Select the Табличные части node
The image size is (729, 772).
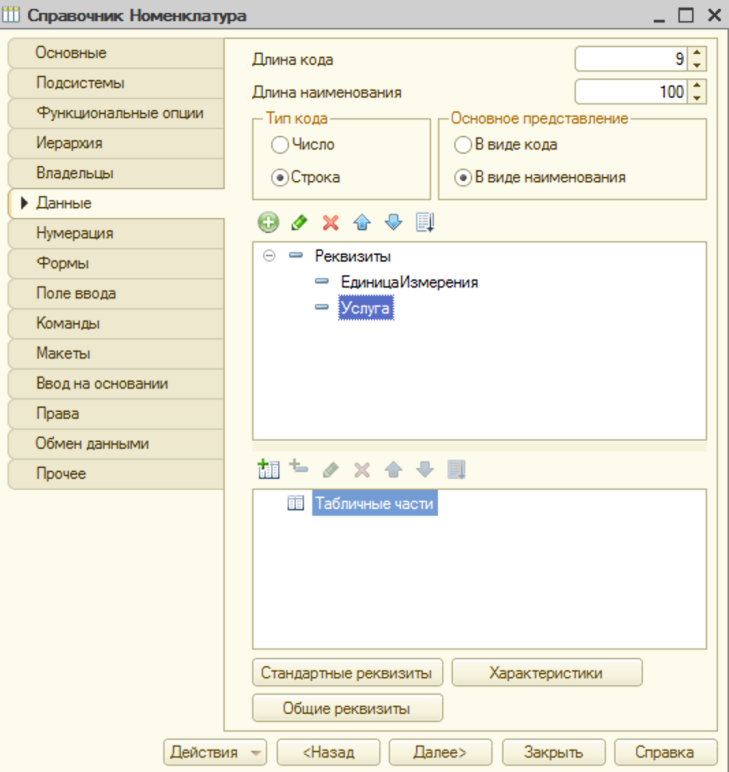pos(375,503)
